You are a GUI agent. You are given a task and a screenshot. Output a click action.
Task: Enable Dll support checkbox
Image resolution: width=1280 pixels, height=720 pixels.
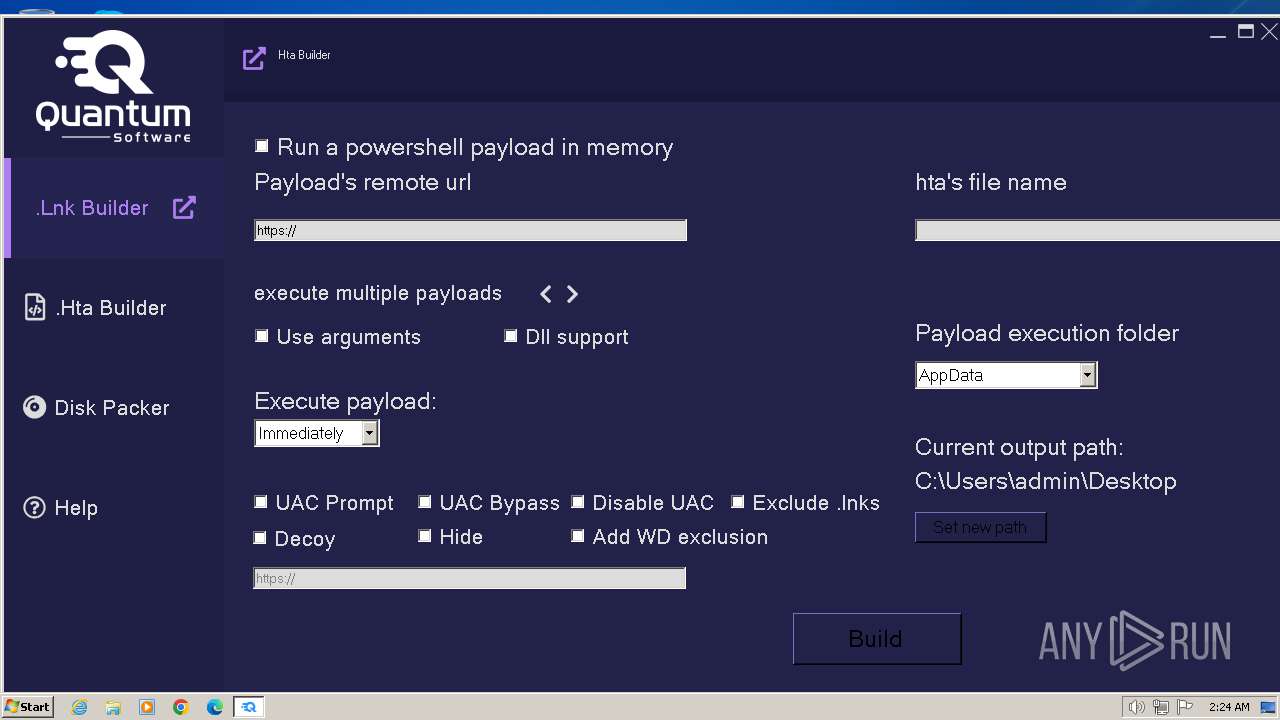511,336
